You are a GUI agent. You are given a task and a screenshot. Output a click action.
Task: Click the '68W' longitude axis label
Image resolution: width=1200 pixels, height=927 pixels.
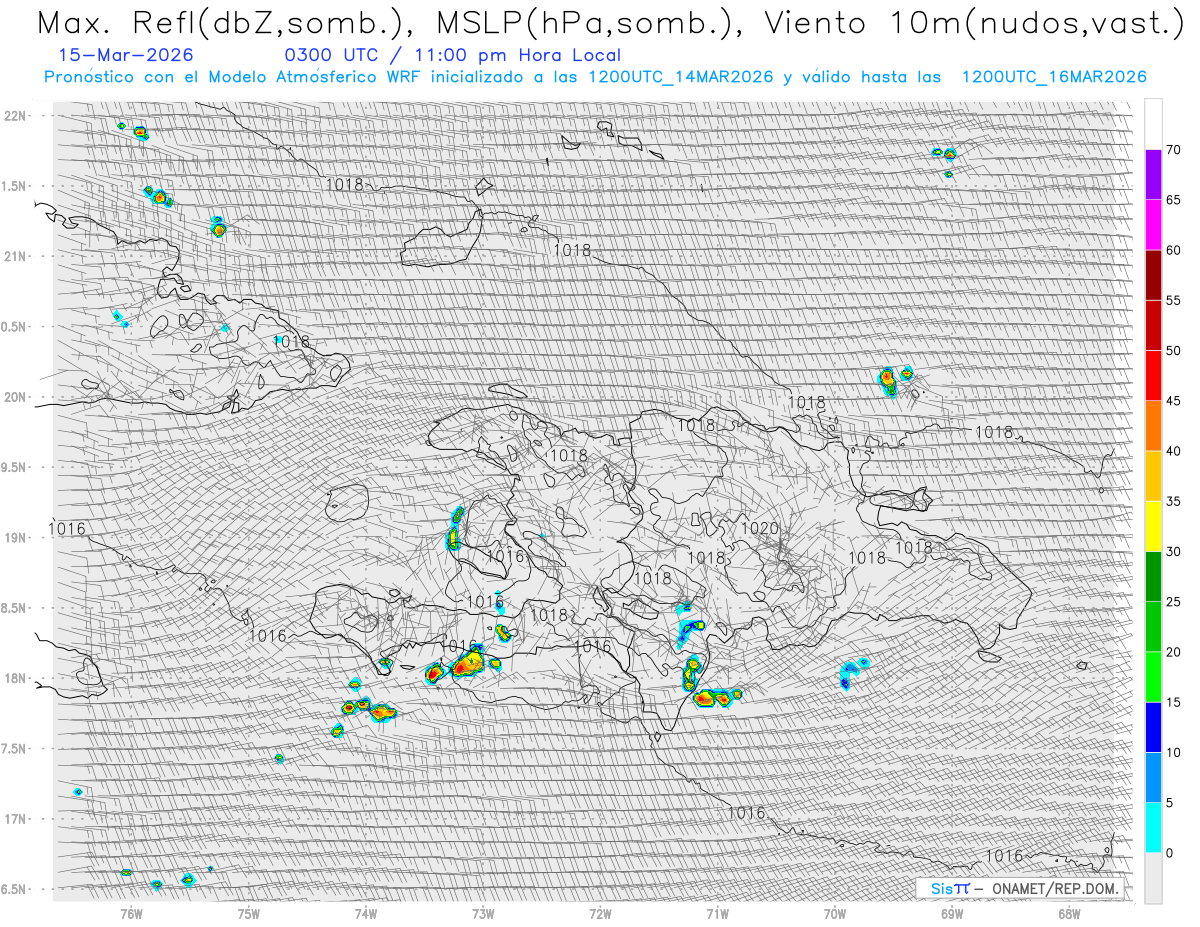[1069, 914]
